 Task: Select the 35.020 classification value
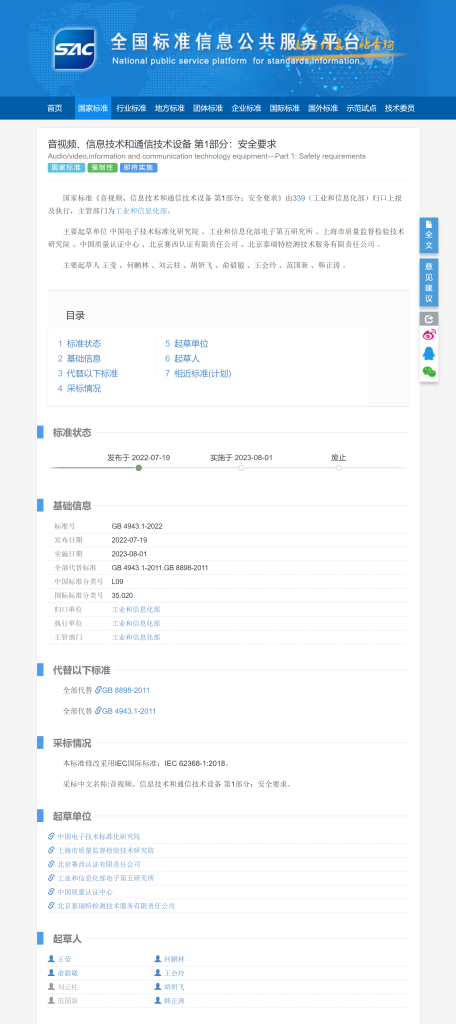(122, 596)
